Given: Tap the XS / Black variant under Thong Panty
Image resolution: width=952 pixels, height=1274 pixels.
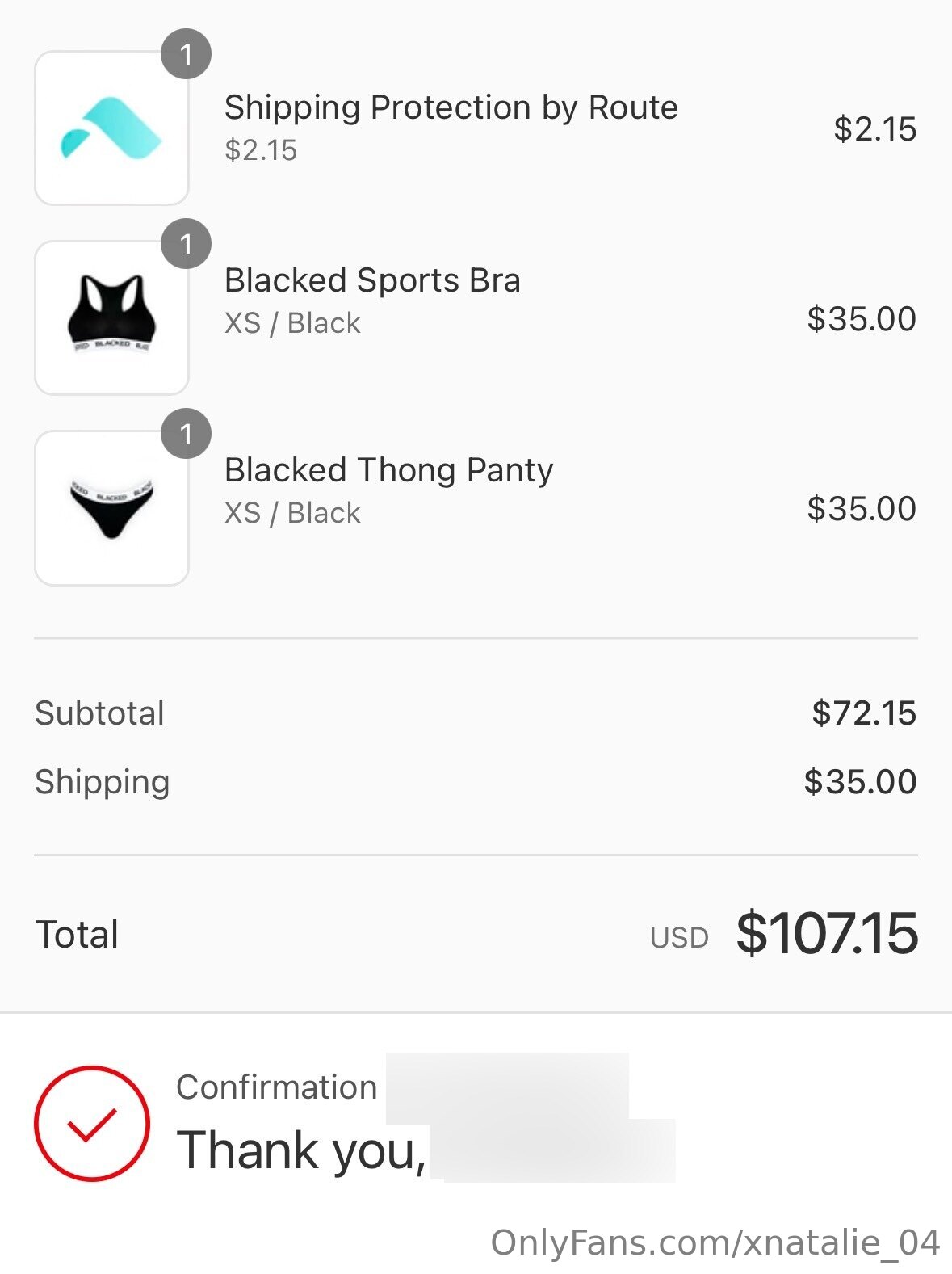Looking at the screenshot, I should pyautogui.click(x=292, y=513).
